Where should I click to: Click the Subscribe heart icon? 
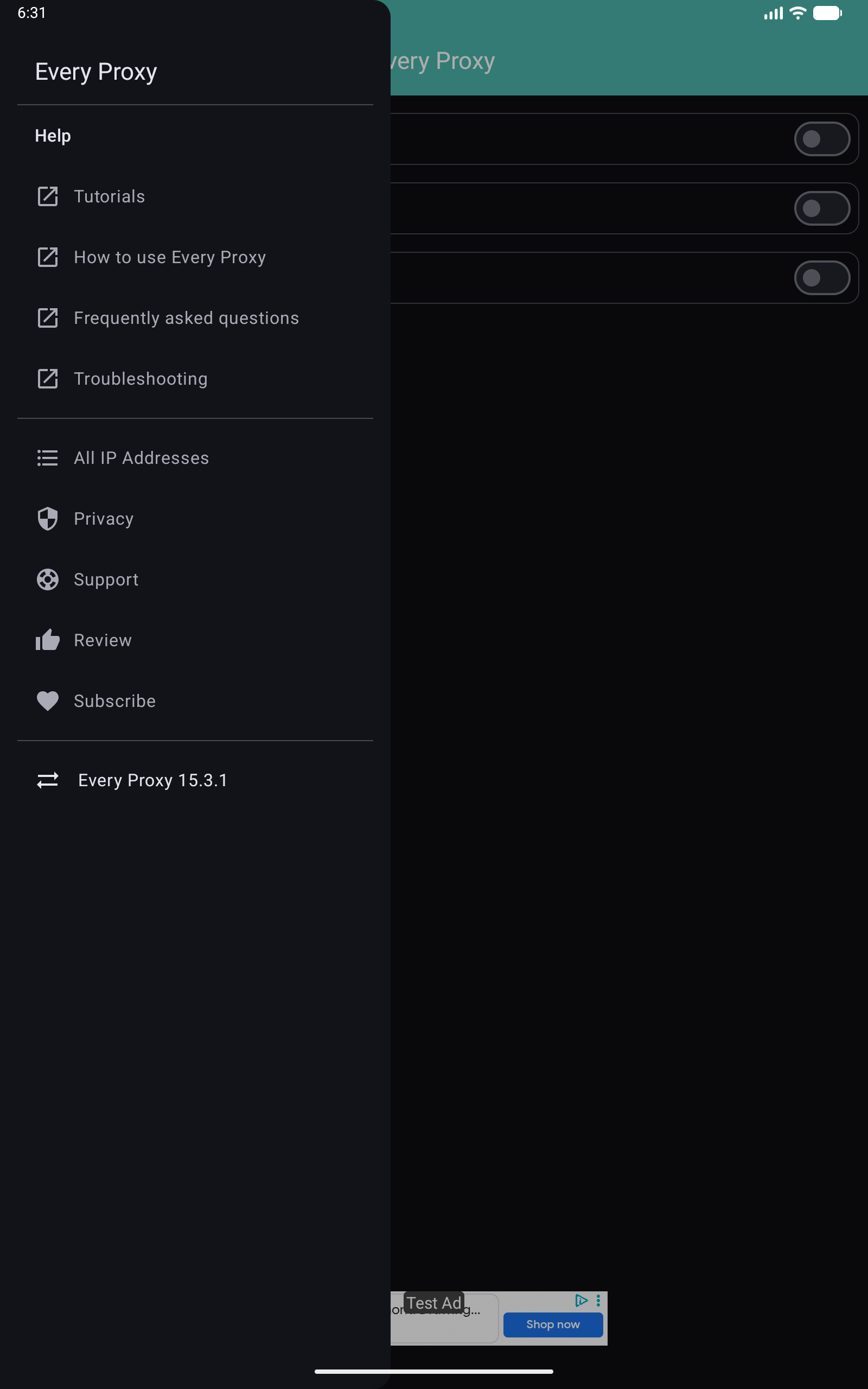(48, 701)
